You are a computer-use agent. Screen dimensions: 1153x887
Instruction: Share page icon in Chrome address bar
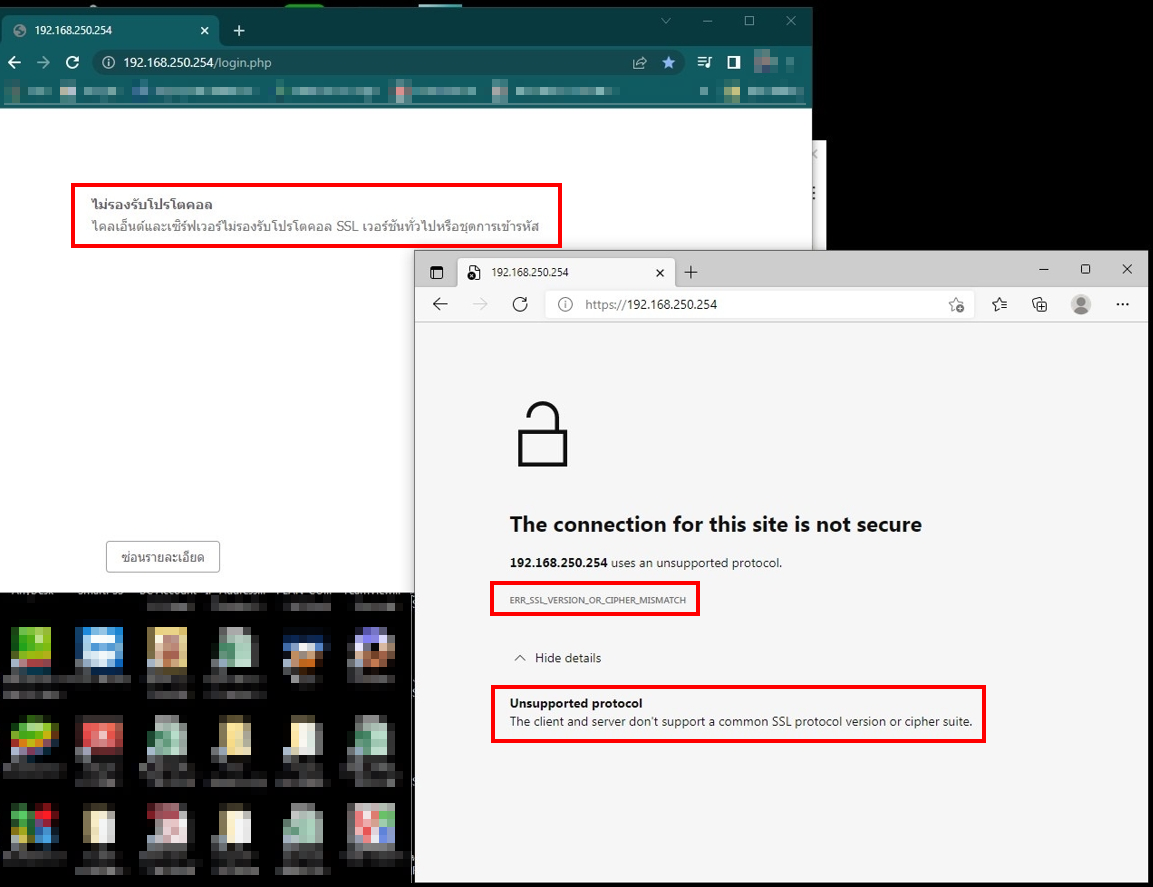click(x=640, y=63)
